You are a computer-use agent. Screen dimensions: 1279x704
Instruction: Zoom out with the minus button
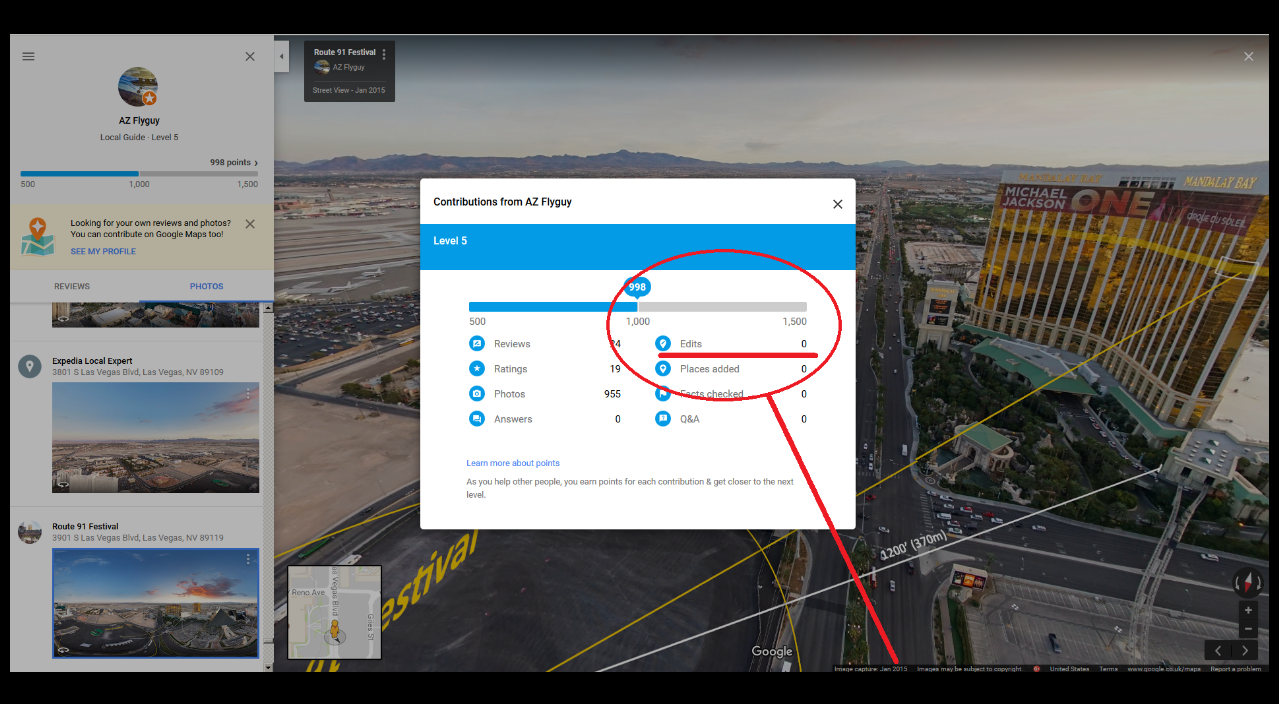click(x=1247, y=629)
